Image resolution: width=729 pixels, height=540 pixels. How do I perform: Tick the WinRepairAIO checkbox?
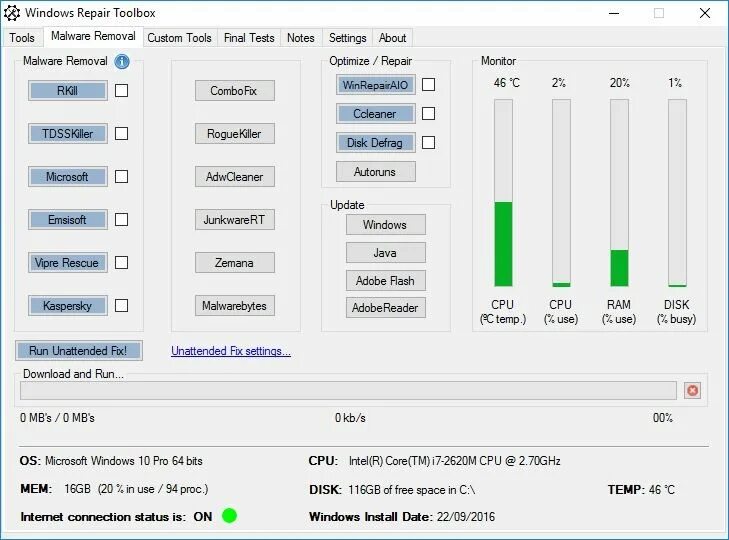coord(428,85)
